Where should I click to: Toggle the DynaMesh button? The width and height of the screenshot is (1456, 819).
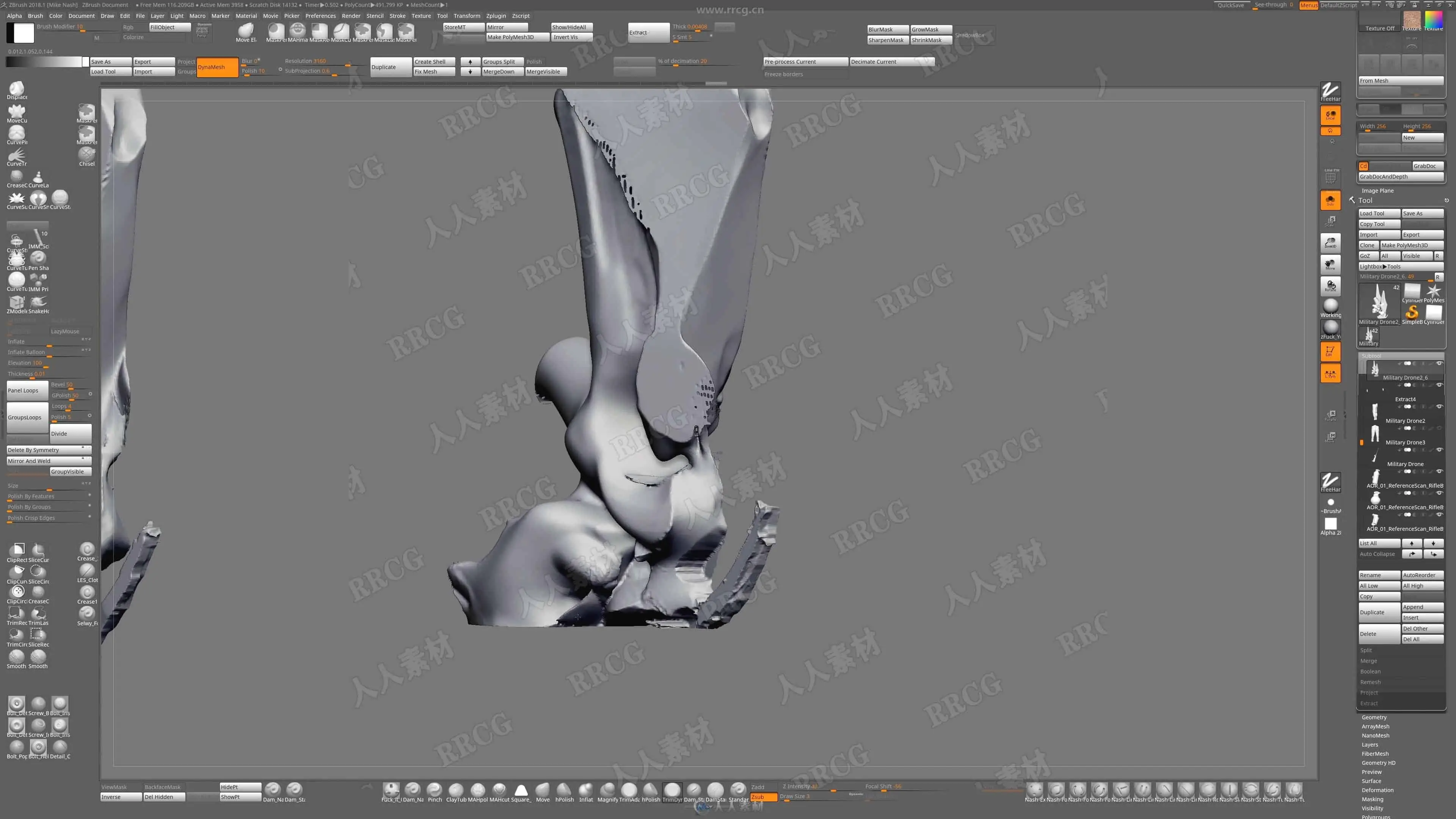(217, 67)
